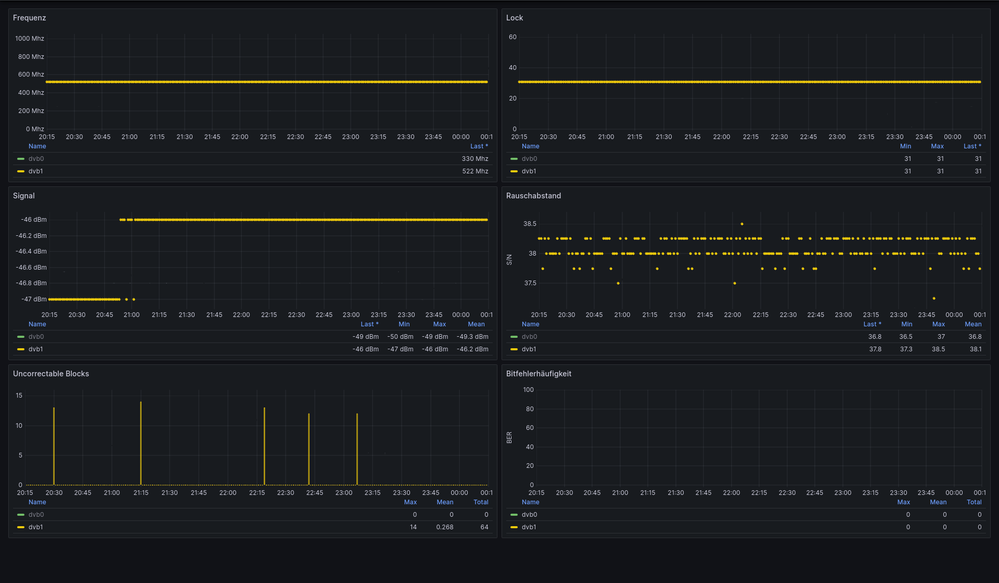
Task: Click the Rauschabstand panel title
Action: tap(533, 196)
